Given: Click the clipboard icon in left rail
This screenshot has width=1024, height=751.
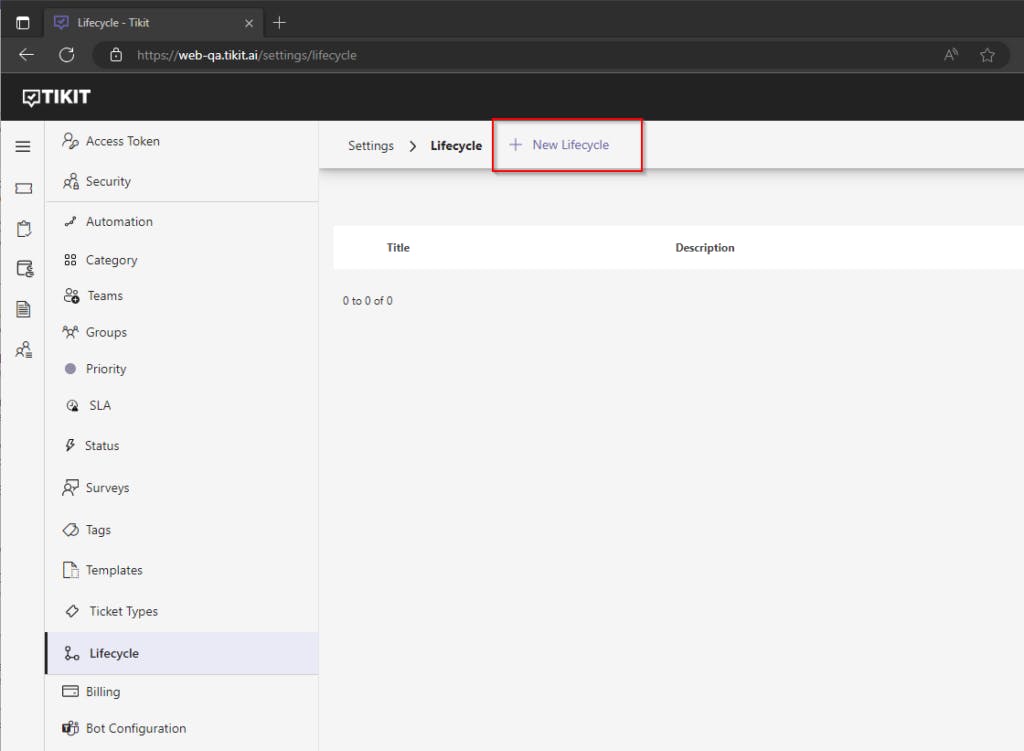Looking at the screenshot, I should [23, 229].
